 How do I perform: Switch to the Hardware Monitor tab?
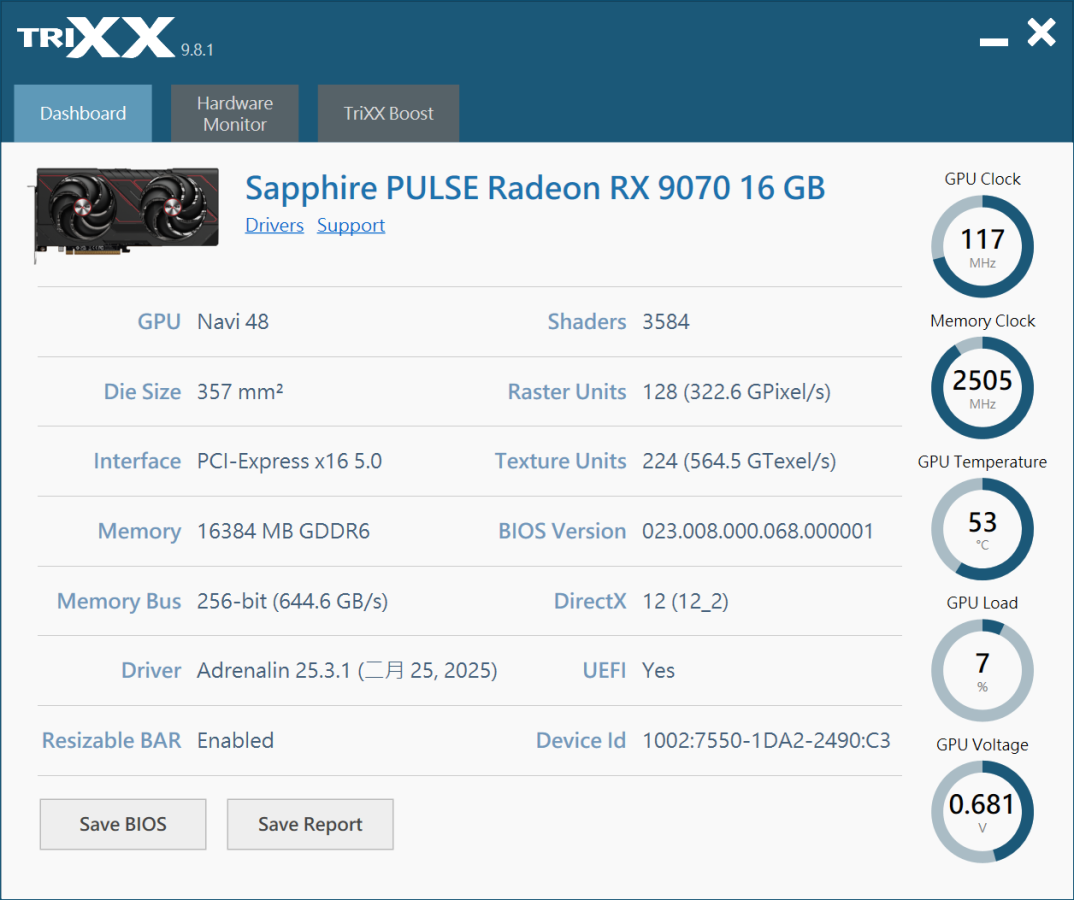[x=234, y=113]
